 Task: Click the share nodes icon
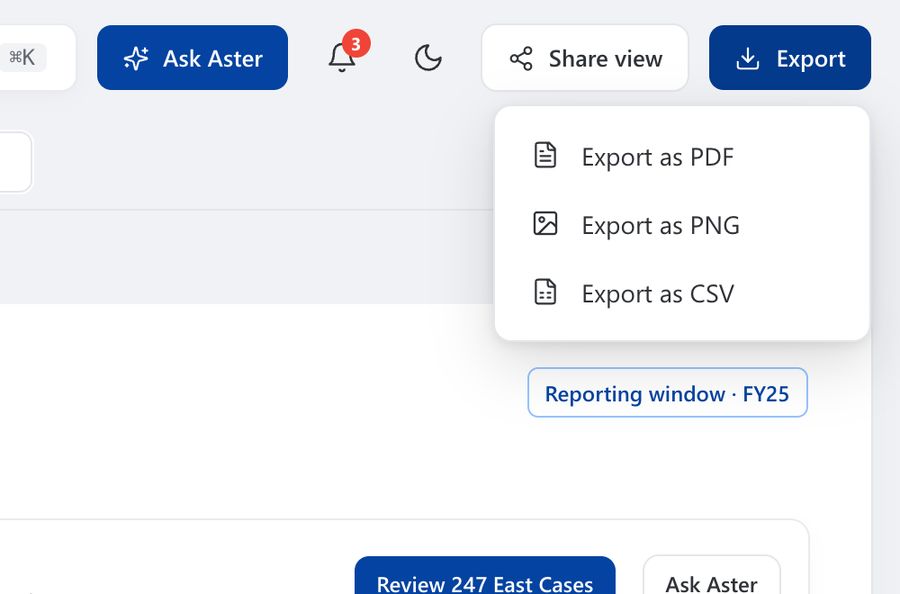click(x=521, y=59)
